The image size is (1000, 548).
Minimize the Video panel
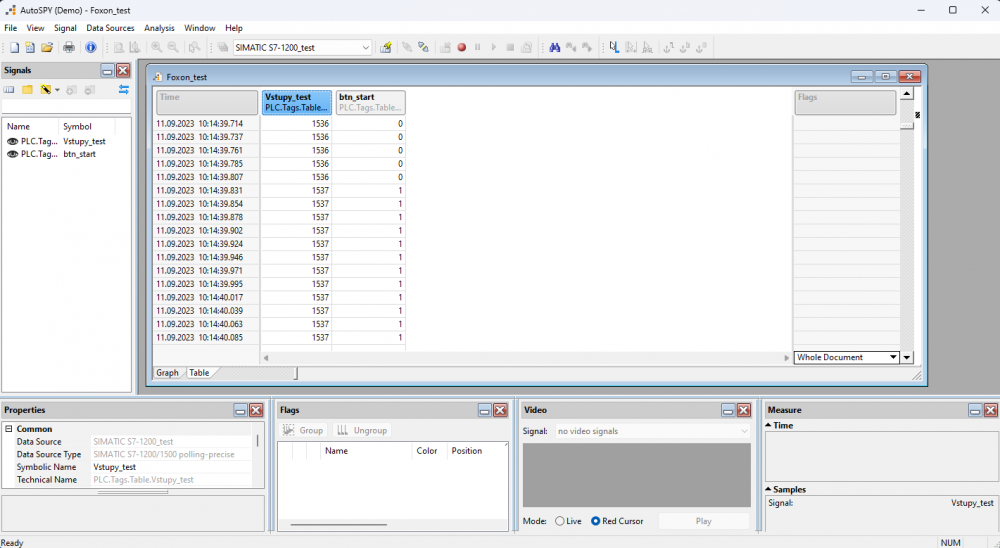pyautogui.click(x=728, y=410)
